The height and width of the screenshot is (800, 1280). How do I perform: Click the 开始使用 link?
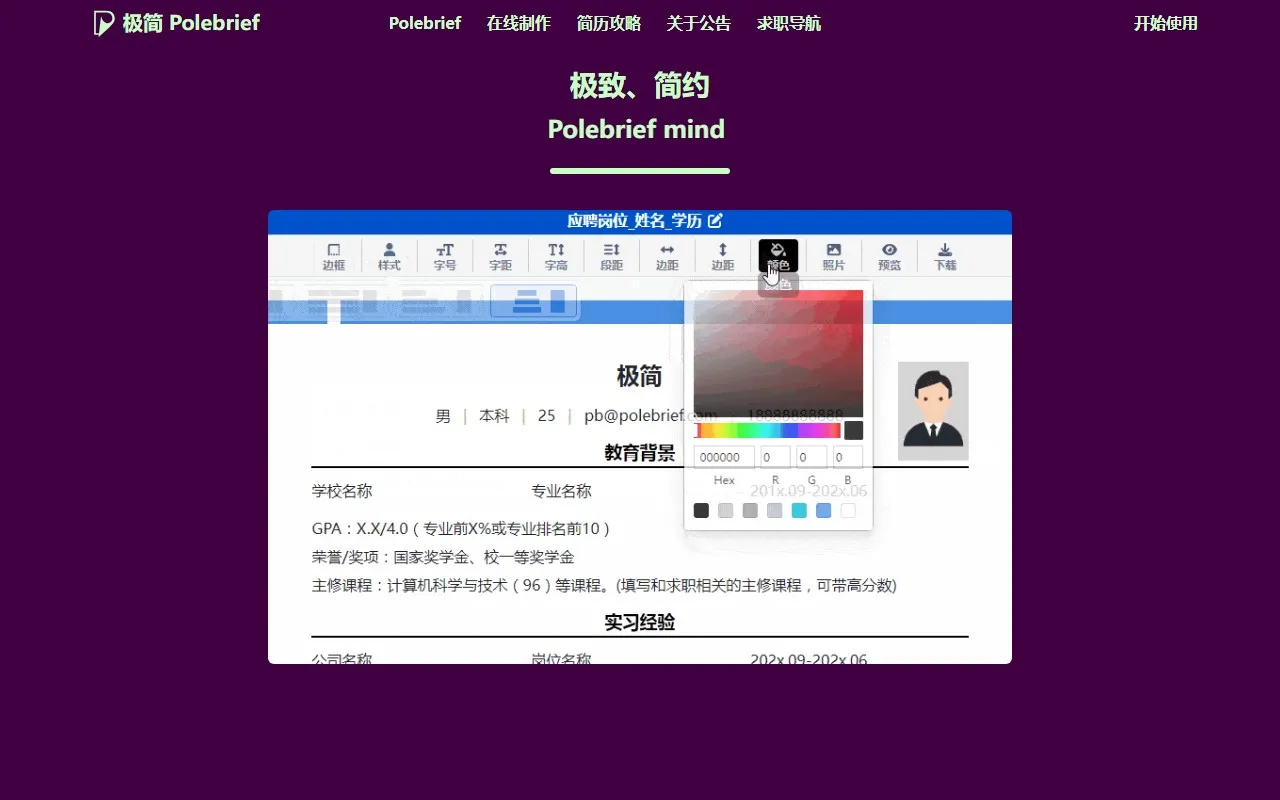(x=1165, y=23)
